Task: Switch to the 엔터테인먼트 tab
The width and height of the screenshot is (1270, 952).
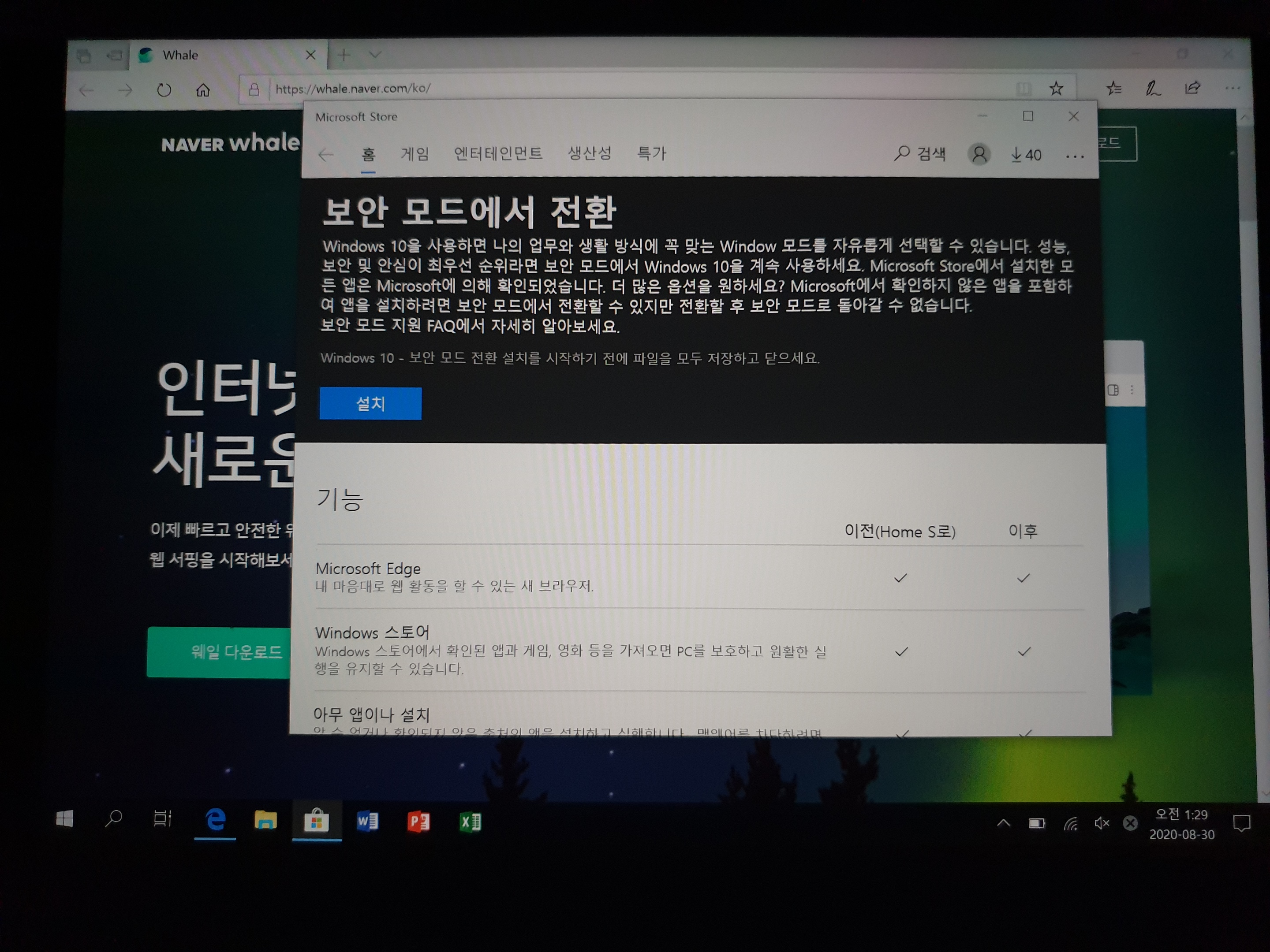Action: pyautogui.click(x=498, y=153)
